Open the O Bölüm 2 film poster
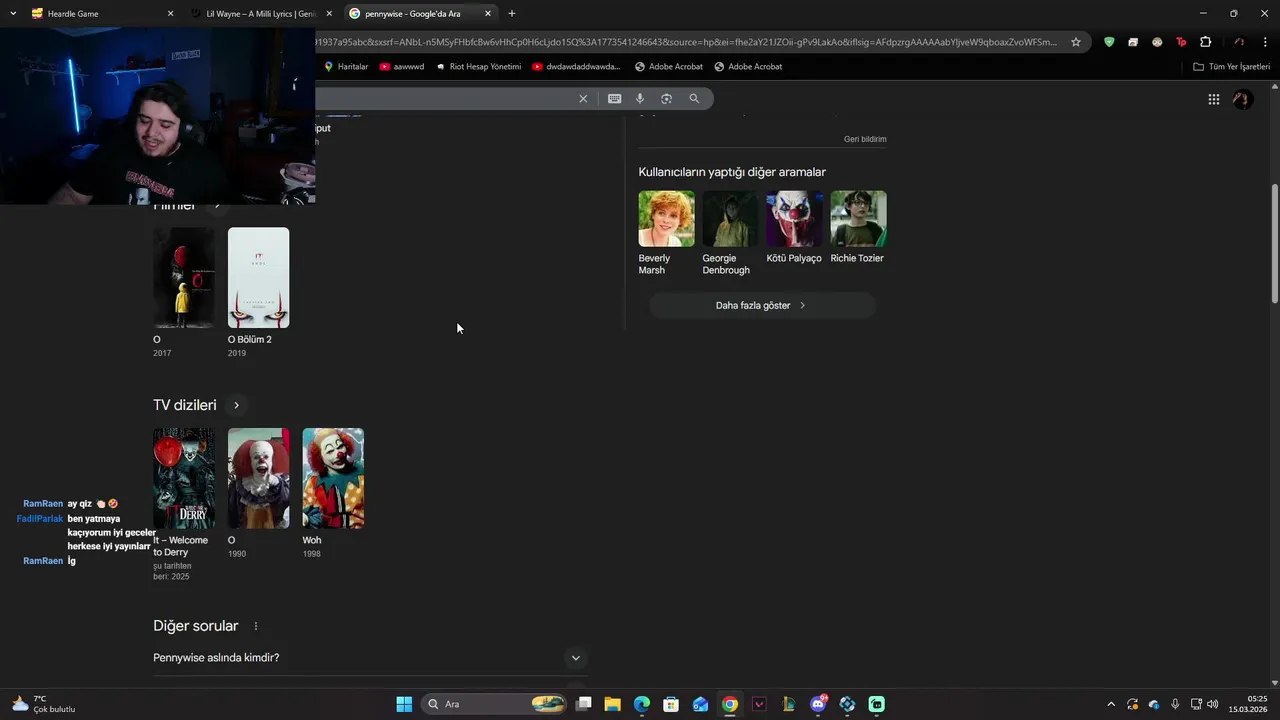Screen dimensions: 1280x720 [x=258, y=278]
